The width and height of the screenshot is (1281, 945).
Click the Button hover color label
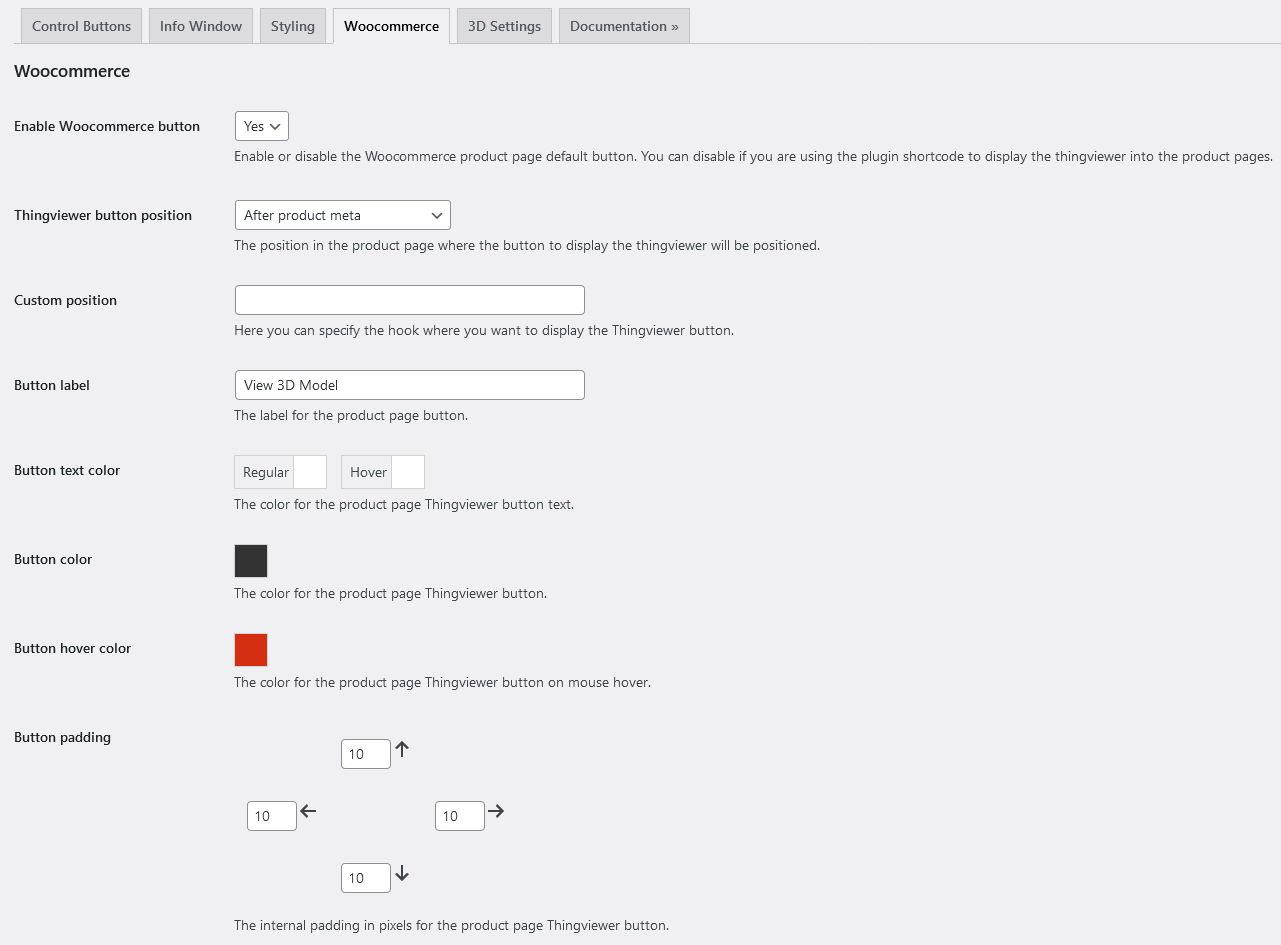pyautogui.click(x=73, y=648)
